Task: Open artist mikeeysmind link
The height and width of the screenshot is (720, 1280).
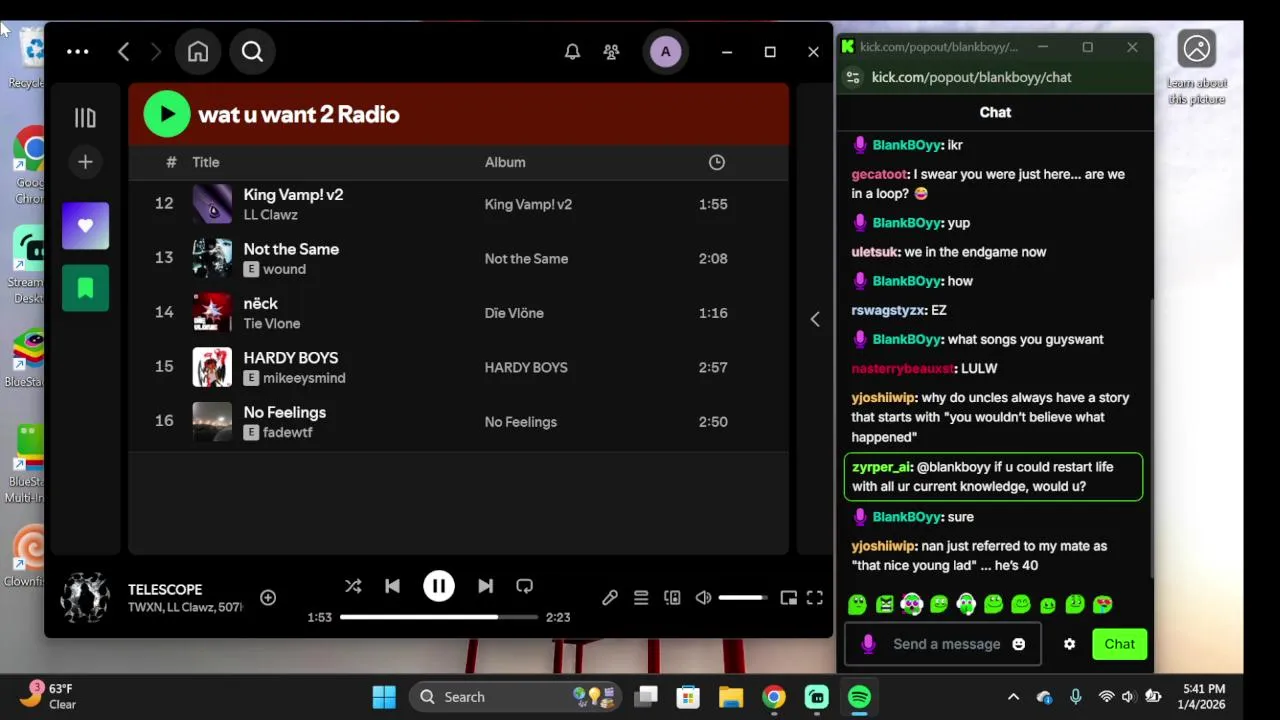Action: point(304,378)
